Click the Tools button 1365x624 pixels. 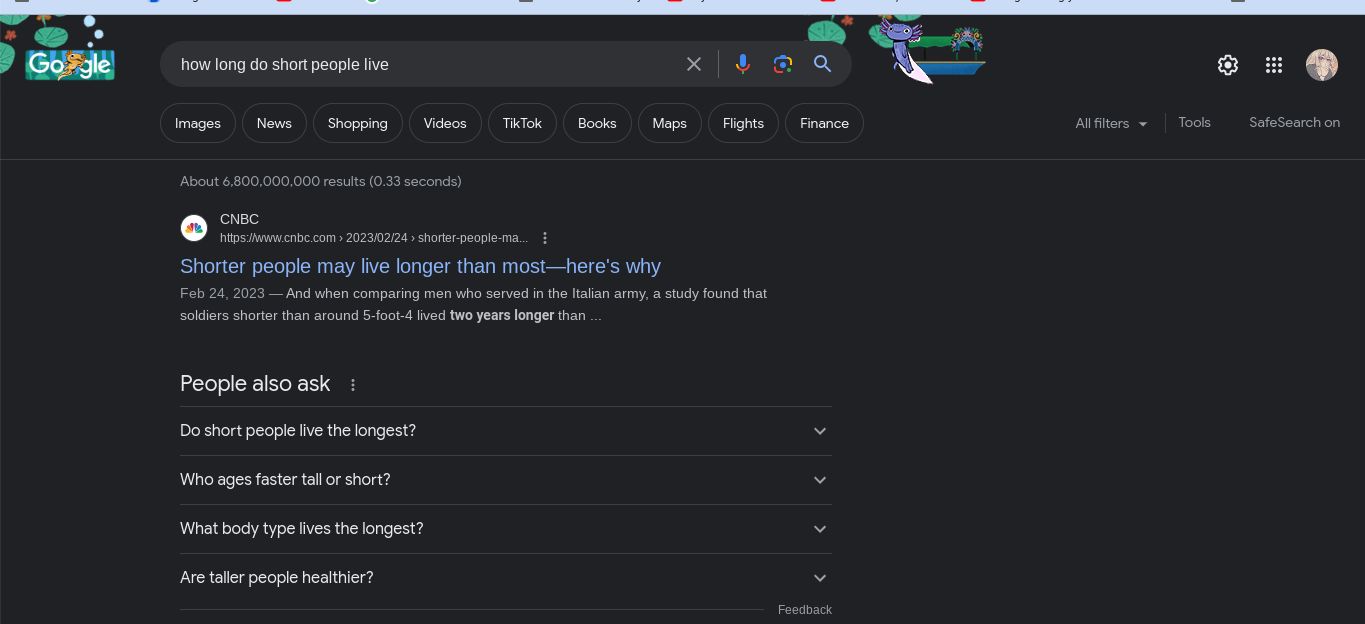coord(1194,122)
